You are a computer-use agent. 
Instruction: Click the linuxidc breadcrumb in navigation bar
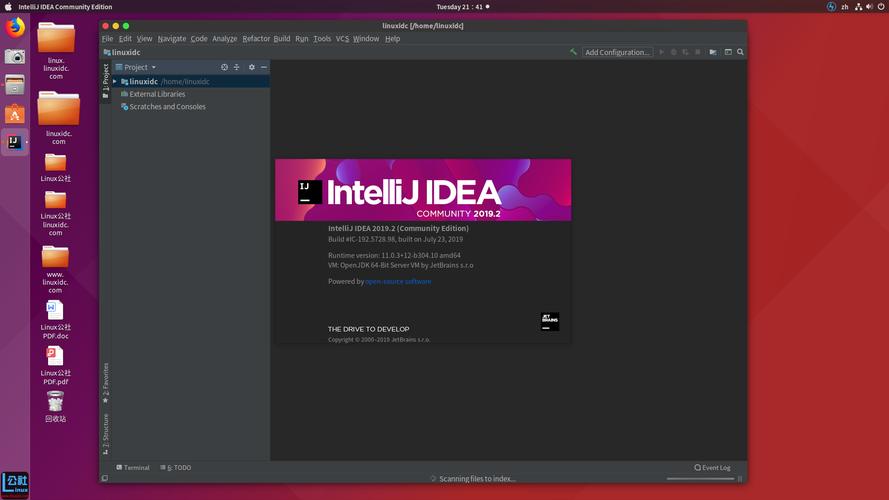click(122, 52)
